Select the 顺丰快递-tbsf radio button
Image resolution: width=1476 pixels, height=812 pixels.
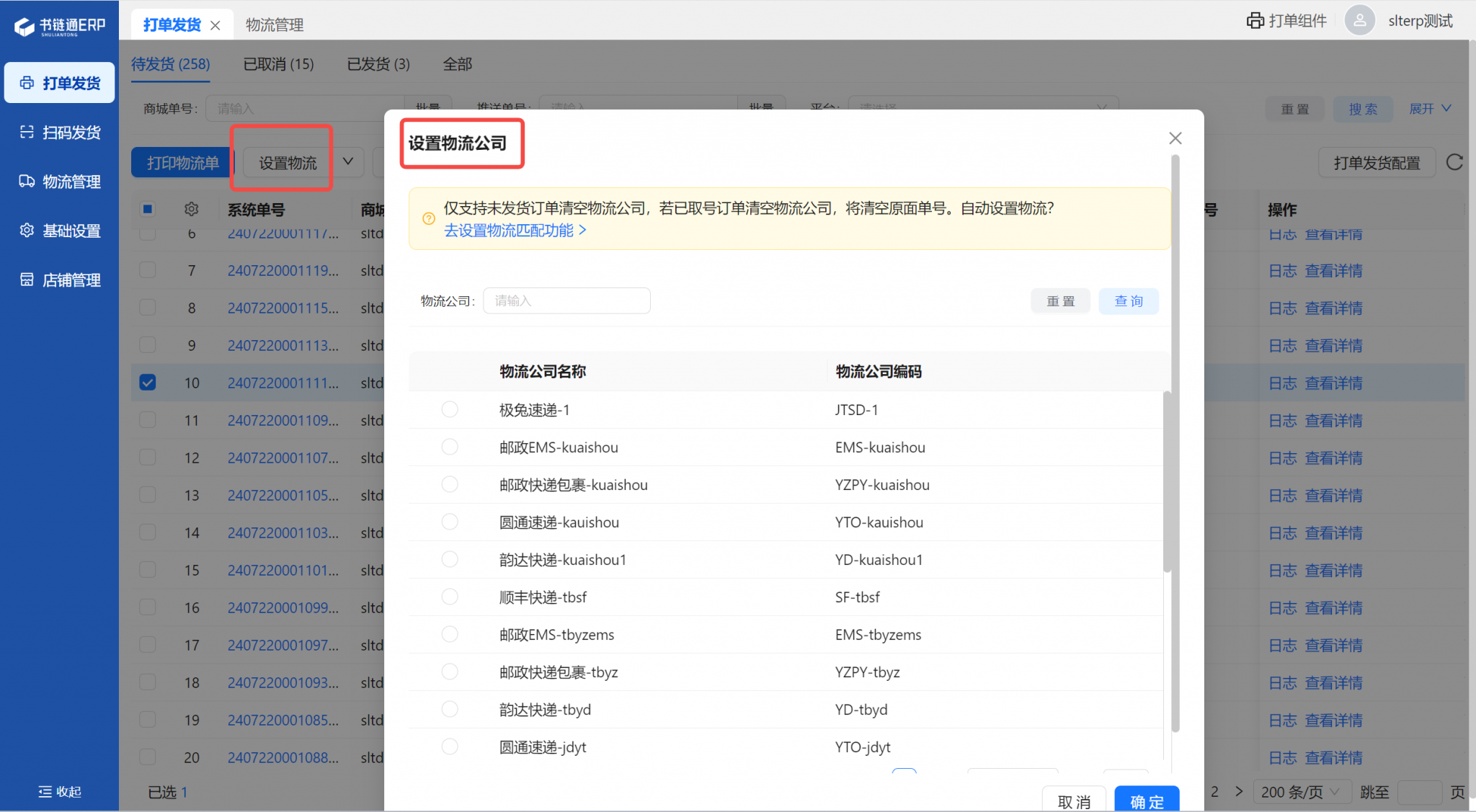[450, 597]
